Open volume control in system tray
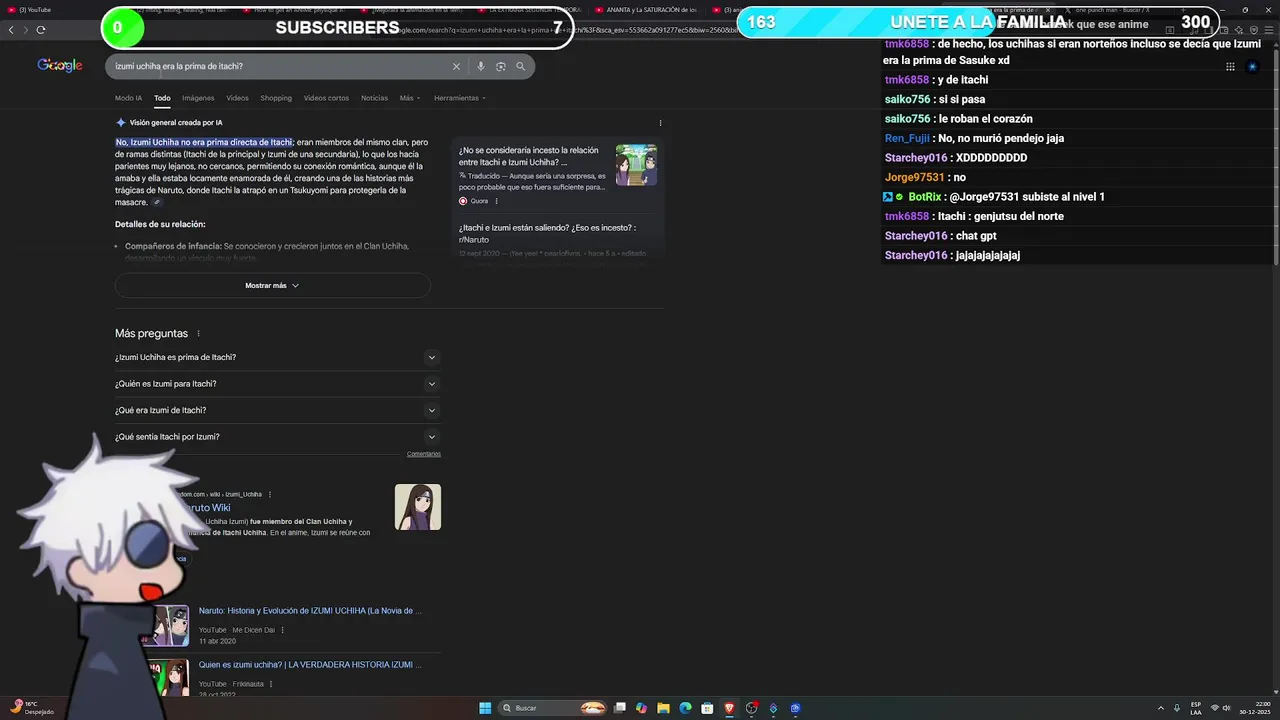Viewport: 1280px width, 720px height. [x=1227, y=708]
